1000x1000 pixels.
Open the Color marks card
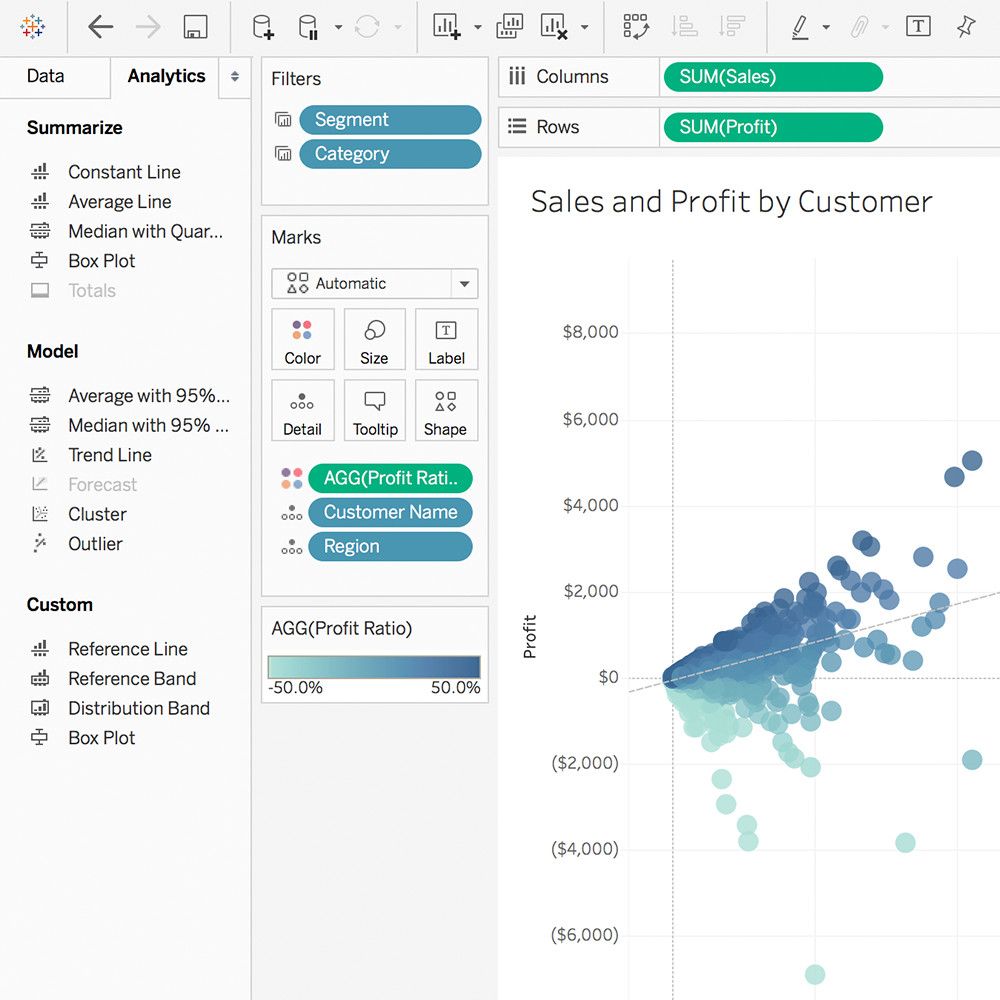(302, 340)
